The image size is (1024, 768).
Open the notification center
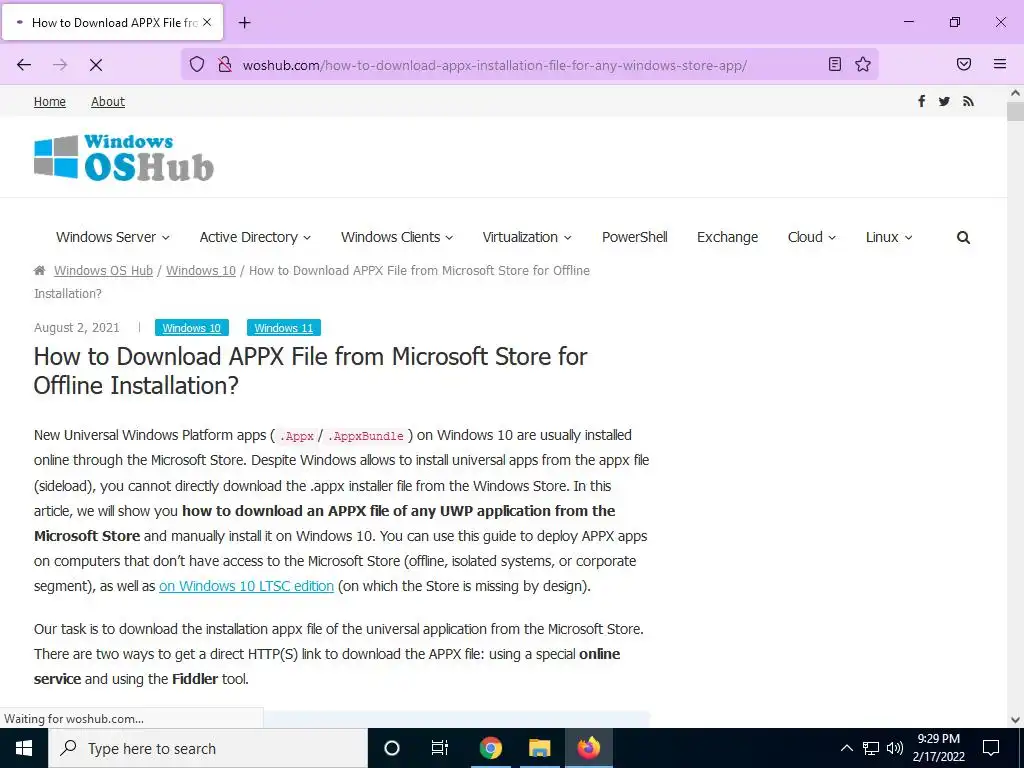click(x=991, y=748)
